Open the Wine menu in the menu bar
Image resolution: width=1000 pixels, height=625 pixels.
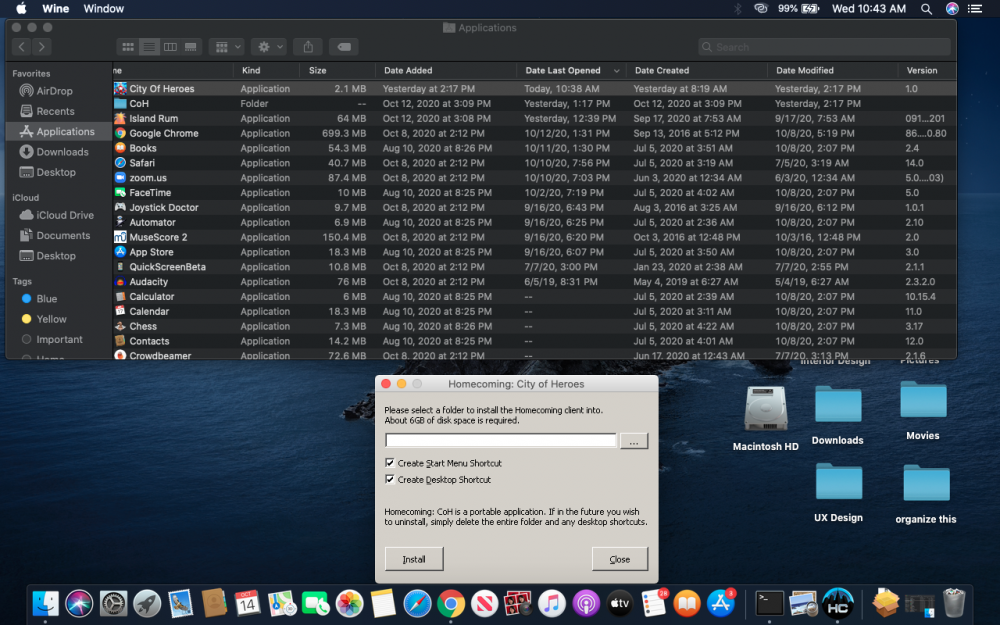[55, 8]
